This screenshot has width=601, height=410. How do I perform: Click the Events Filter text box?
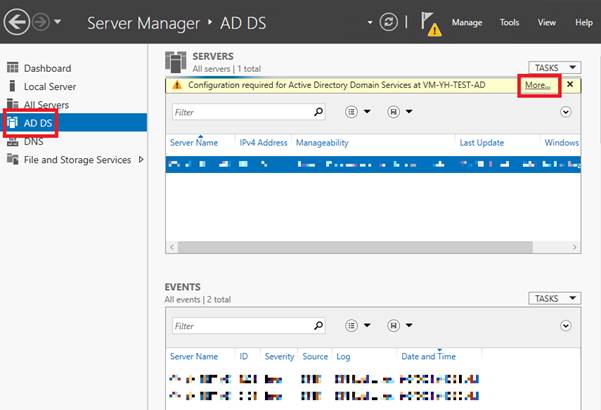243,326
